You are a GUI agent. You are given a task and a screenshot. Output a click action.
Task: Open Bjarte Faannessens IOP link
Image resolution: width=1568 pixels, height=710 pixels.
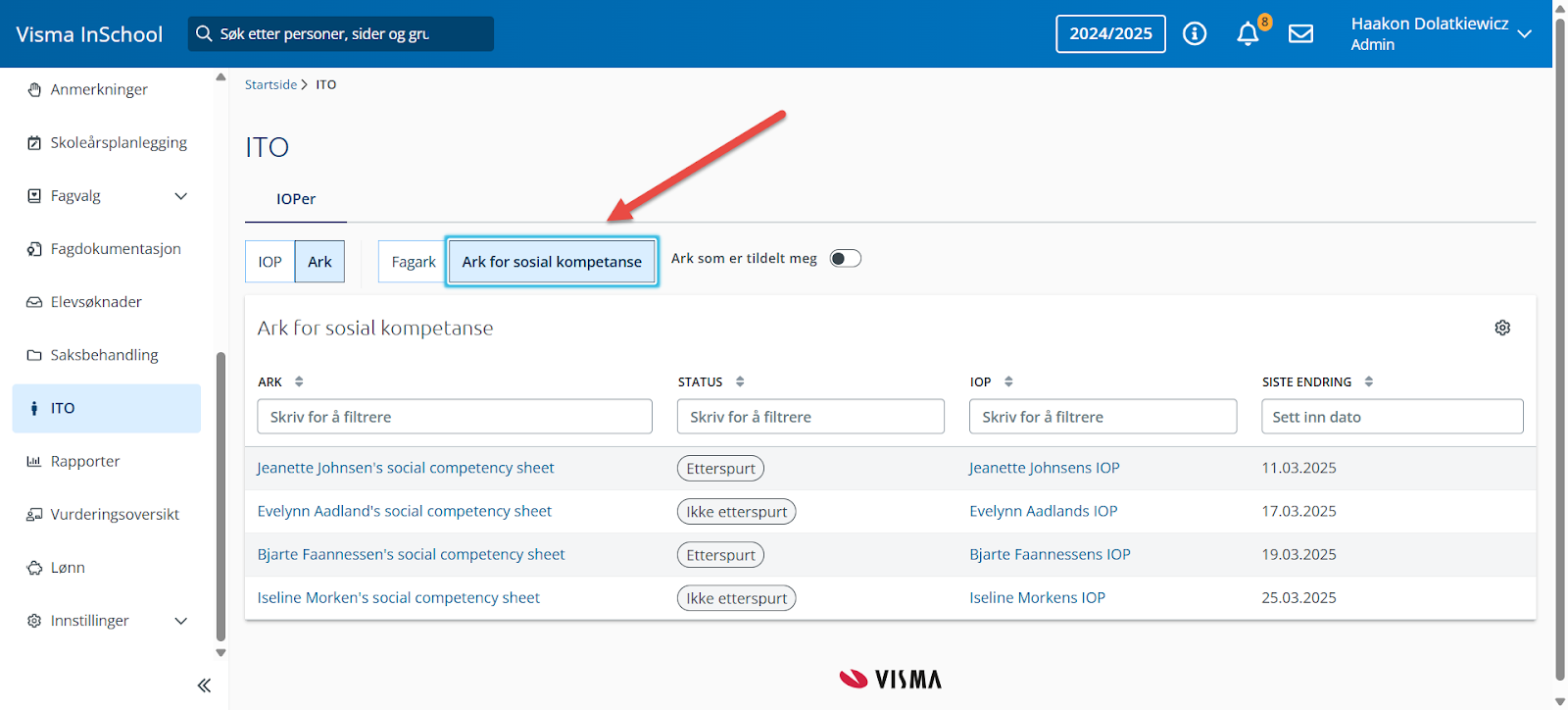(1050, 554)
